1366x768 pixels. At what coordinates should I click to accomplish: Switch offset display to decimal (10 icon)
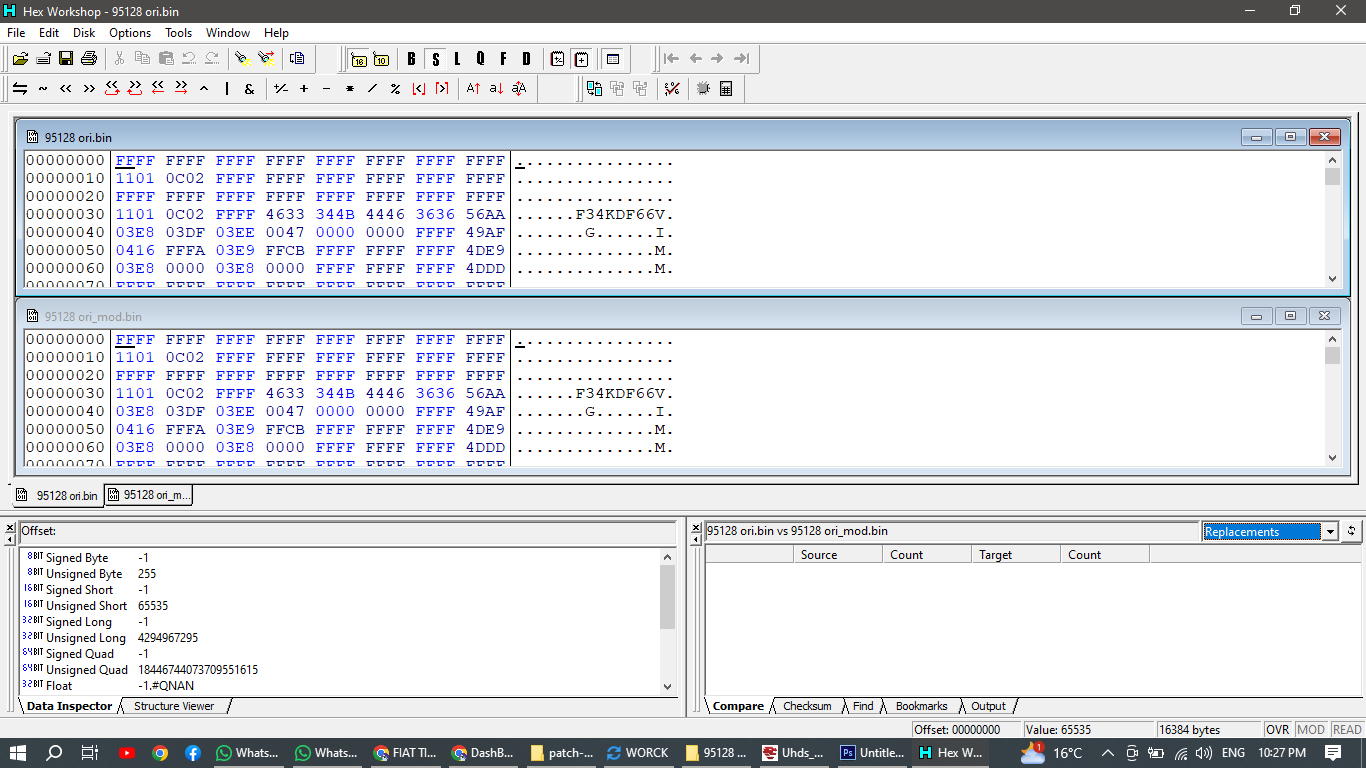pyautogui.click(x=381, y=59)
